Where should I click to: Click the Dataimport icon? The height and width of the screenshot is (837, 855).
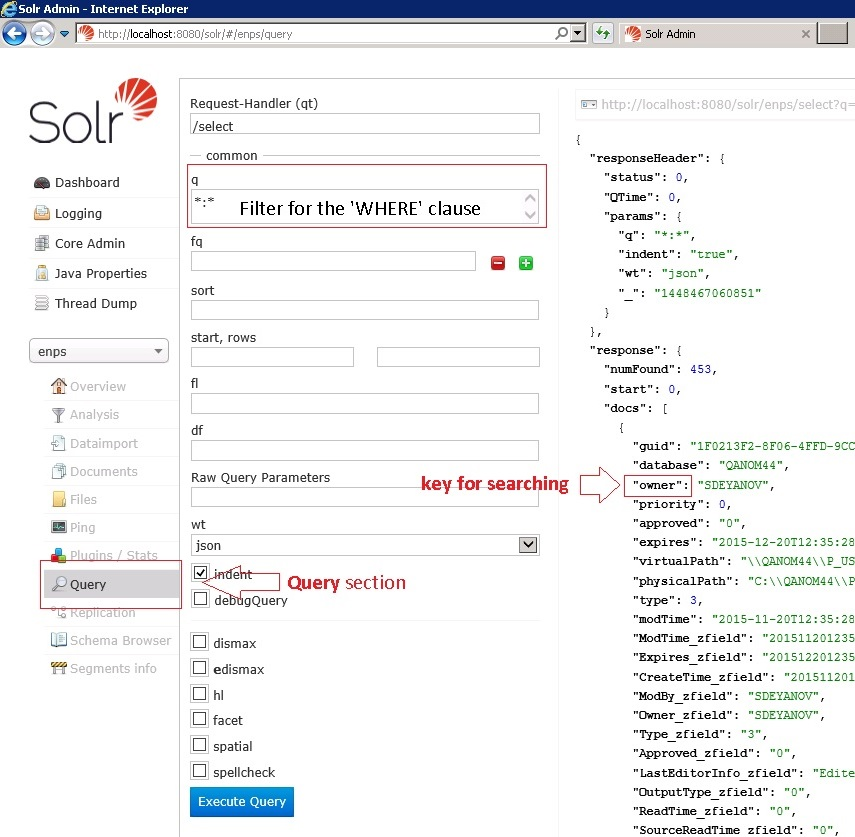point(58,443)
